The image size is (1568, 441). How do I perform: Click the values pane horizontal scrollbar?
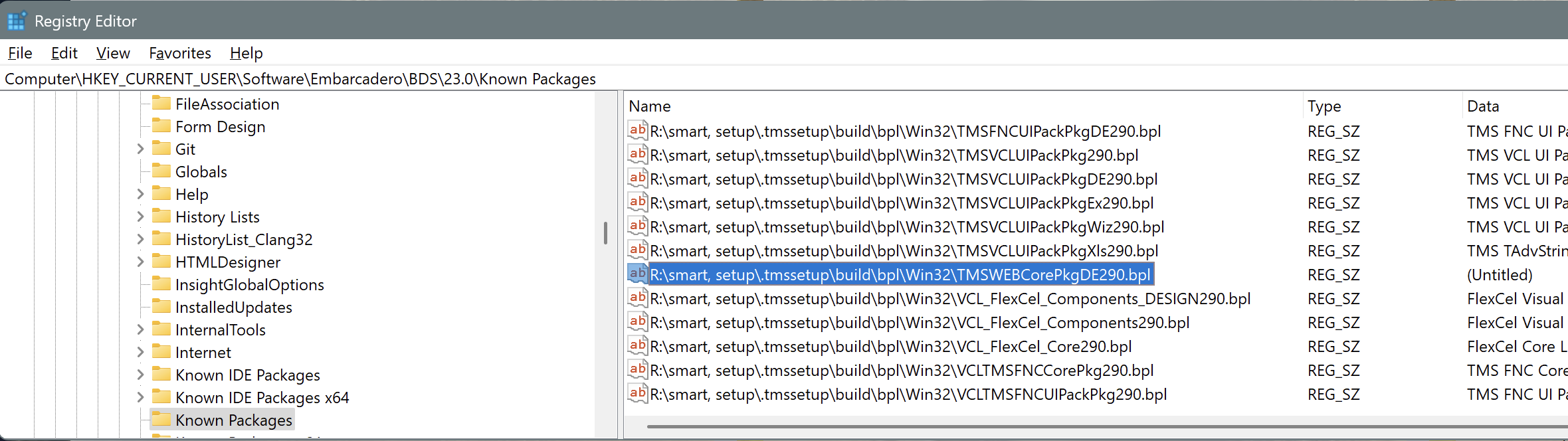(1107, 426)
